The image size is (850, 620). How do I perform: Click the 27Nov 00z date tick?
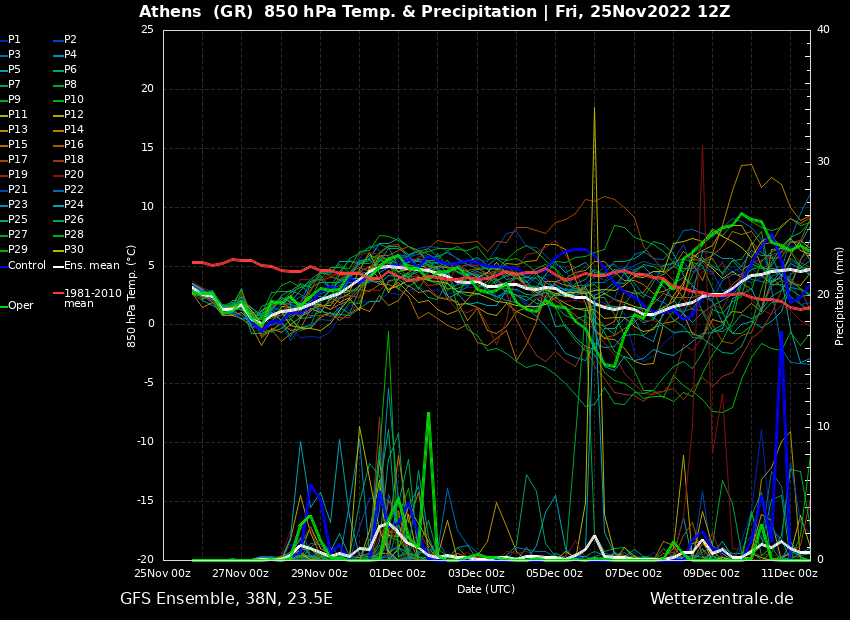pos(242,573)
